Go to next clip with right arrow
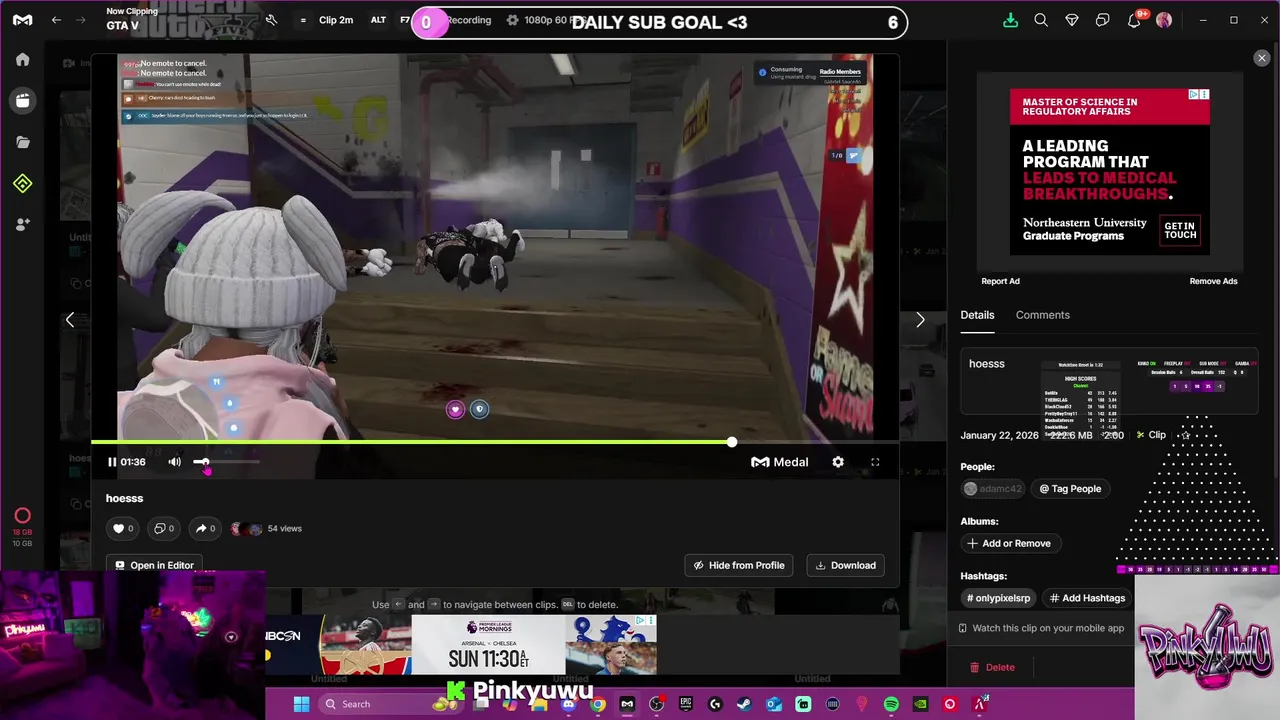The height and width of the screenshot is (720, 1280). coord(921,320)
